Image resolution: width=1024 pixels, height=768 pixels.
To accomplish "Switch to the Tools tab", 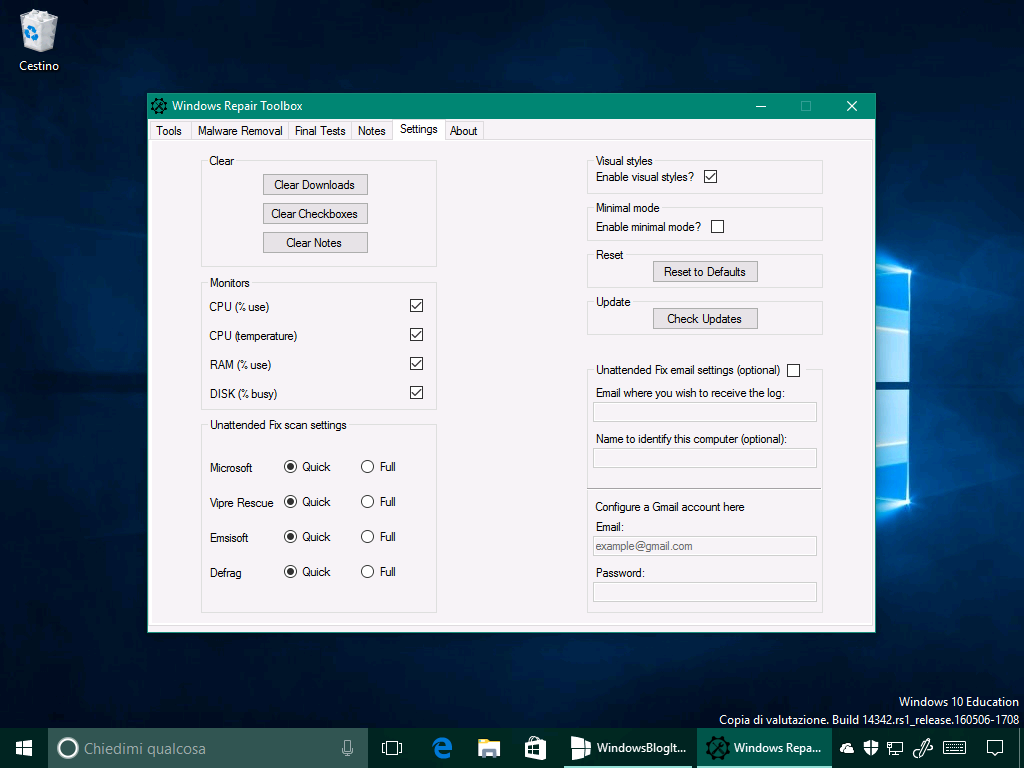I will point(168,131).
